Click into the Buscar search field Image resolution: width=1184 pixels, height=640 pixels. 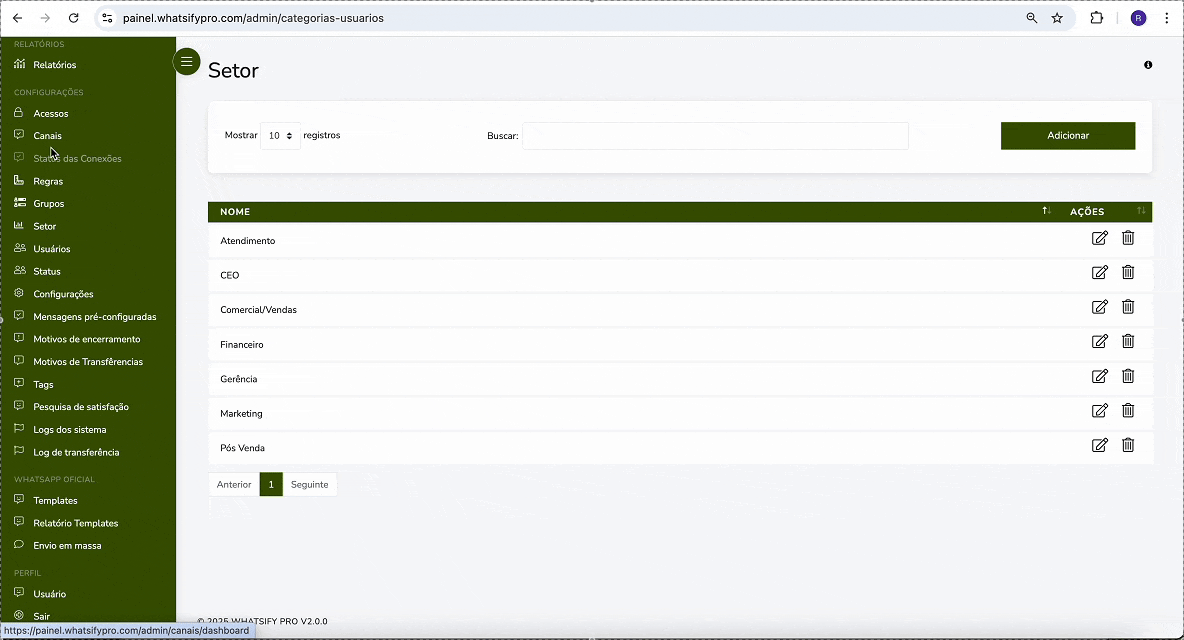(715, 136)
